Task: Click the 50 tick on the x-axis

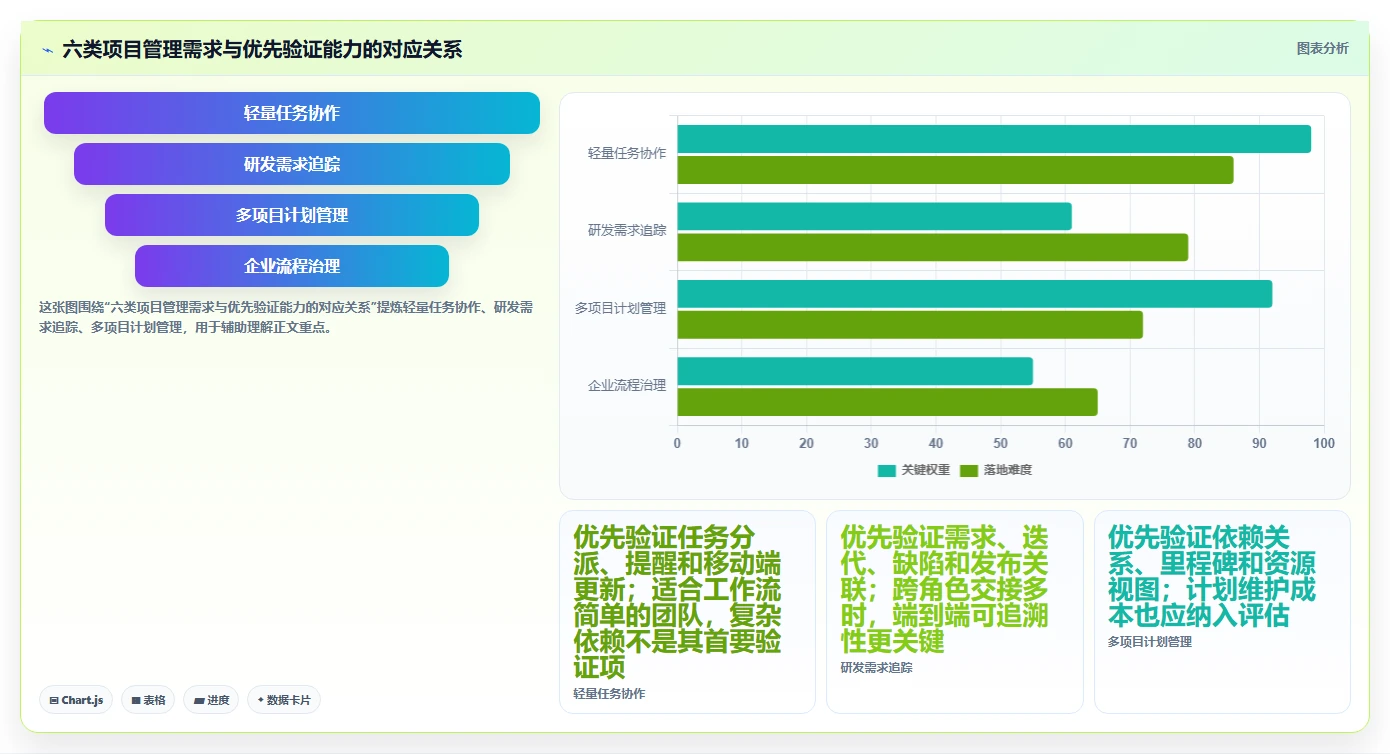Action: click(1001, 443)
